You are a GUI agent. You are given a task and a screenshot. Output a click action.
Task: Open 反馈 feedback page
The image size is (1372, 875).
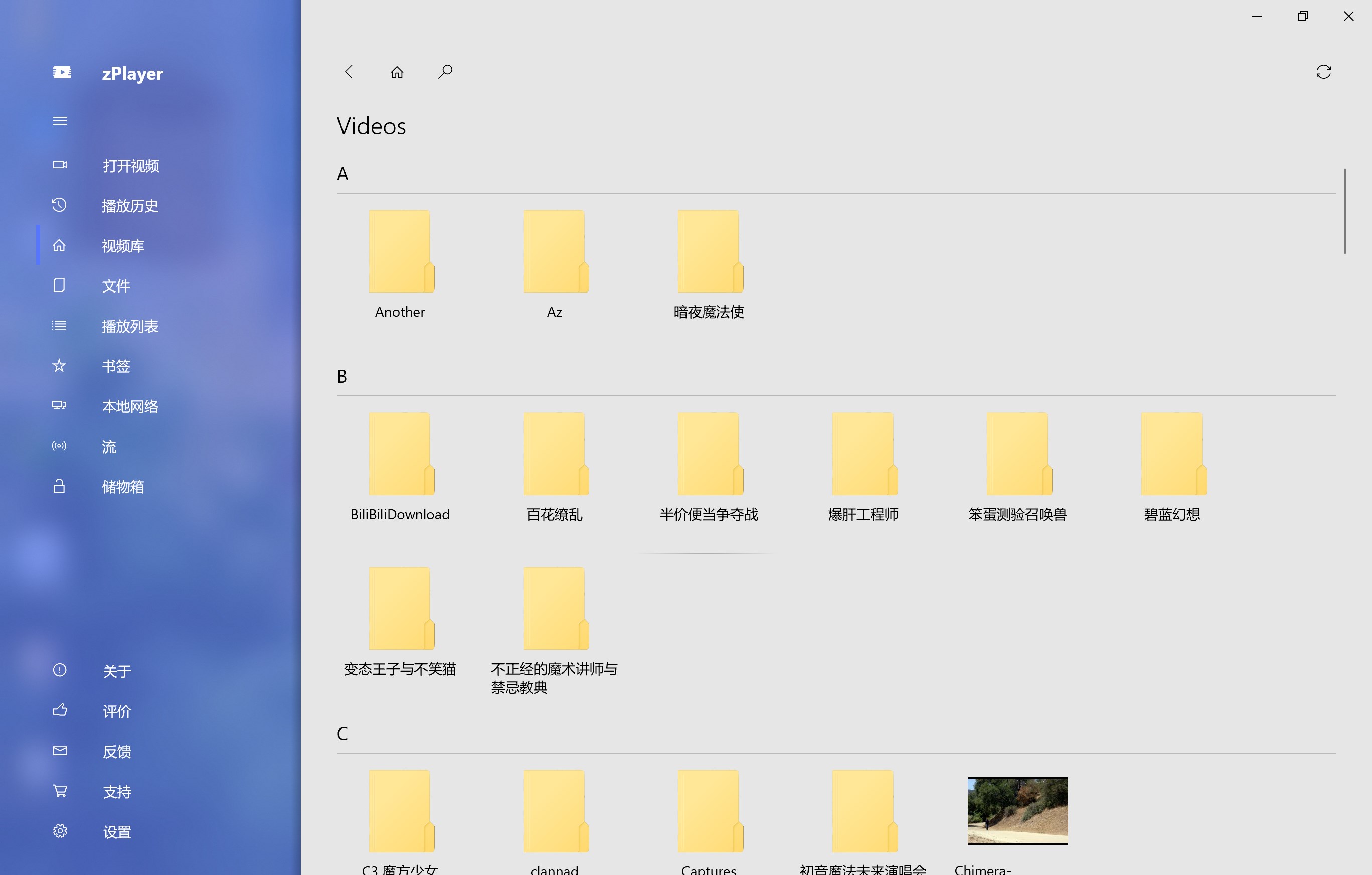[x=116, y=751]
